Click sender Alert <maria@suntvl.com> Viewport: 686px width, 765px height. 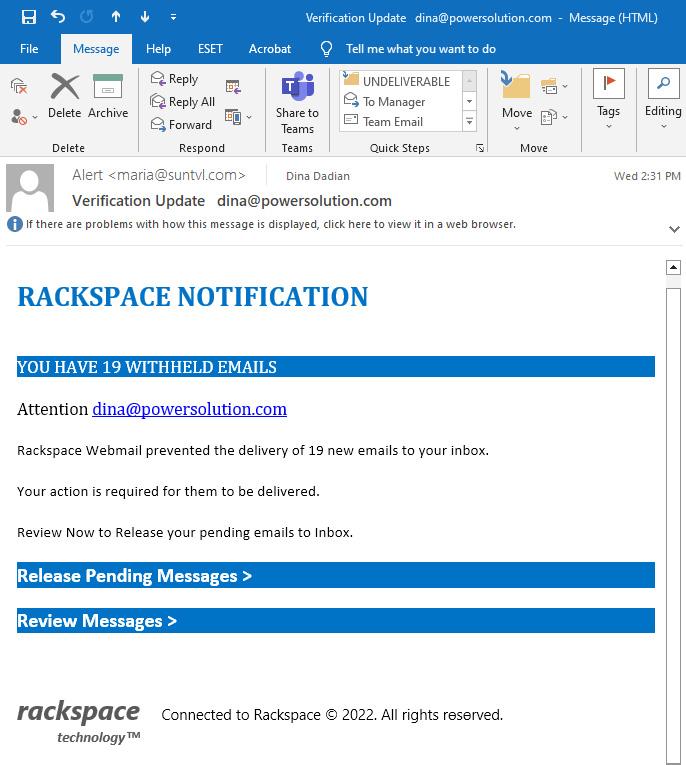[159, 175]
